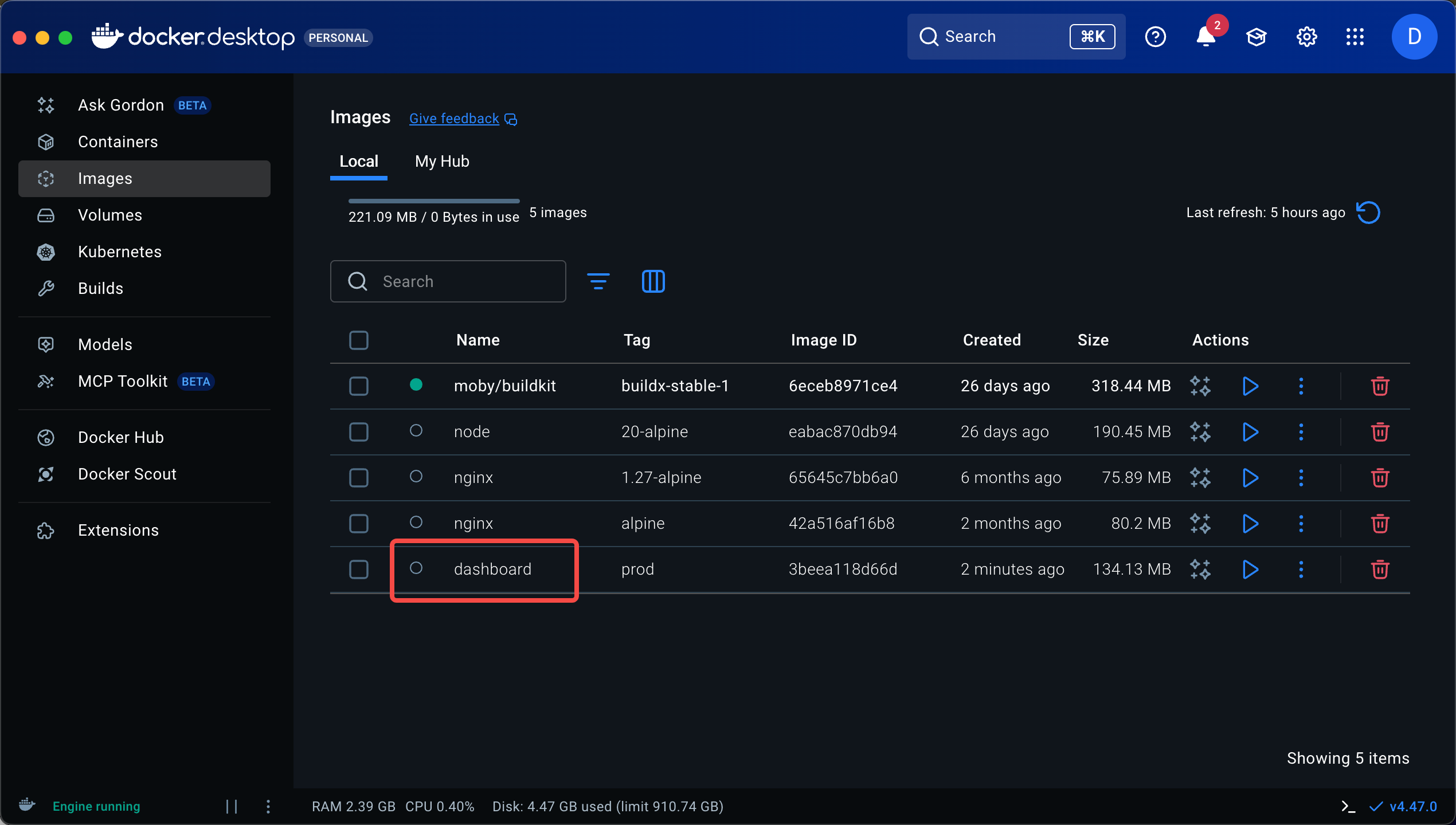
Task: Open Docker Hub in sidebar
Action: click(x=144, y=438)
